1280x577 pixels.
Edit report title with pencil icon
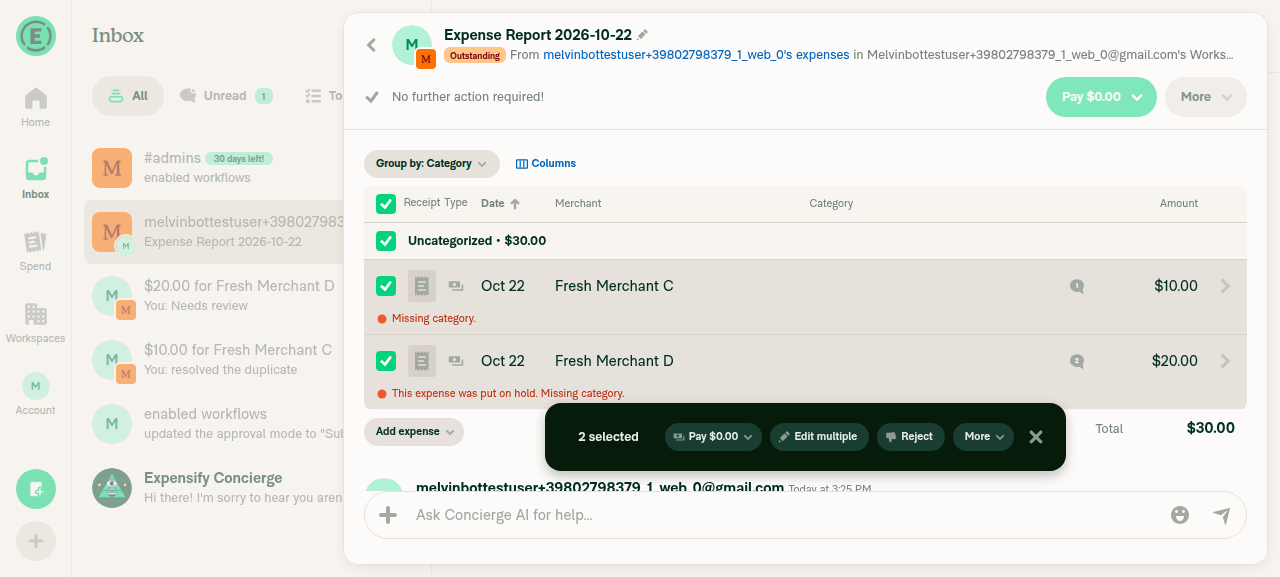click(643, 34)
